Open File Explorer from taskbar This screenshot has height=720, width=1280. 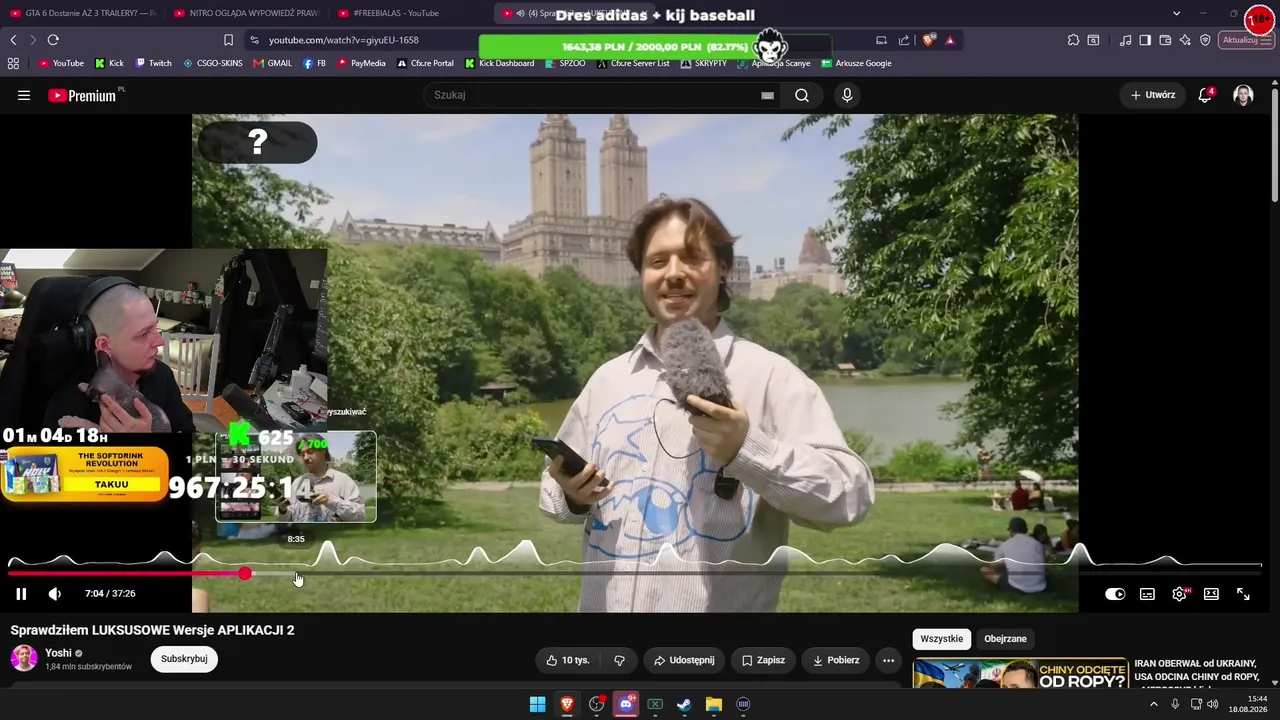click(714, 705)
